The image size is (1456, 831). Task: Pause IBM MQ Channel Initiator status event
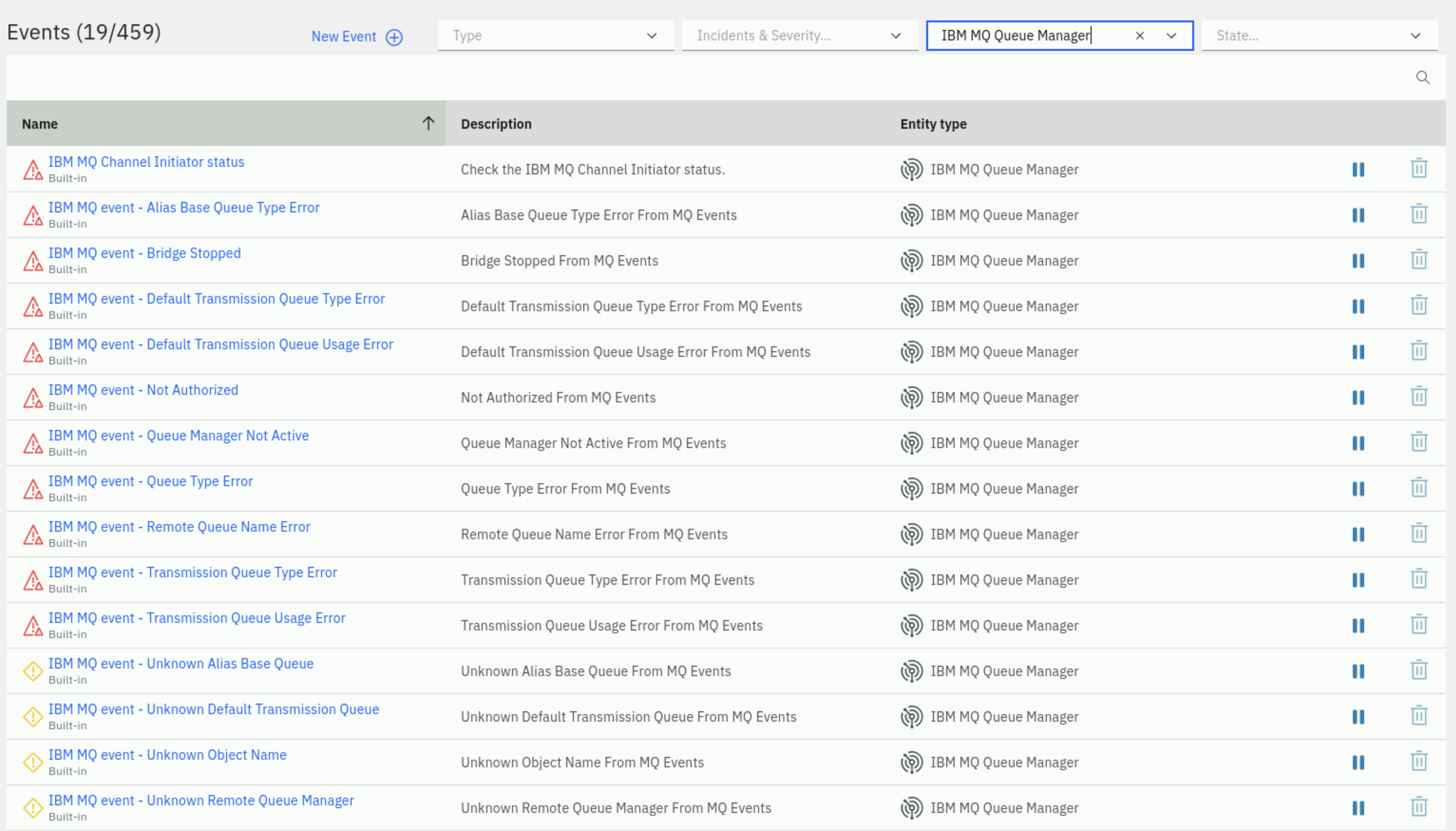point(1358,169)
